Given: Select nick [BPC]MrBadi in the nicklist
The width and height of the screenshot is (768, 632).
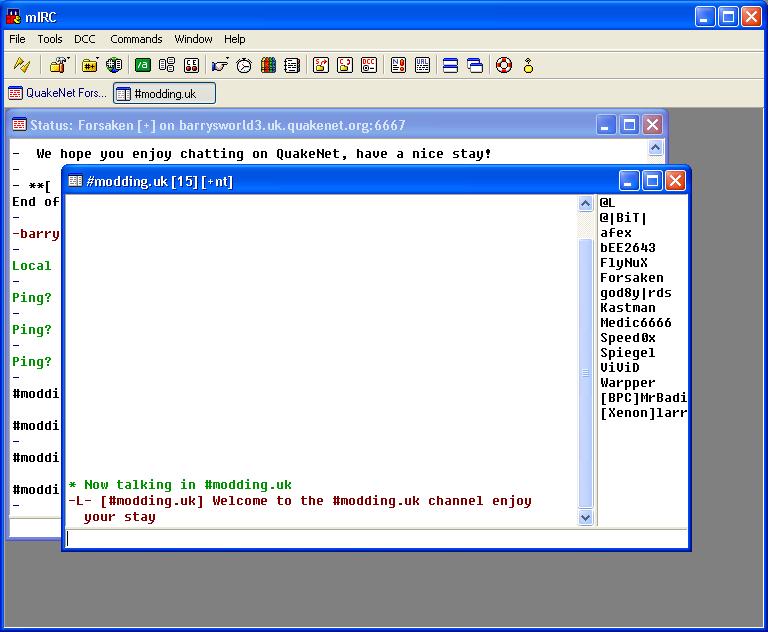Looking at the screenshot, I should [x=643, y=397].
